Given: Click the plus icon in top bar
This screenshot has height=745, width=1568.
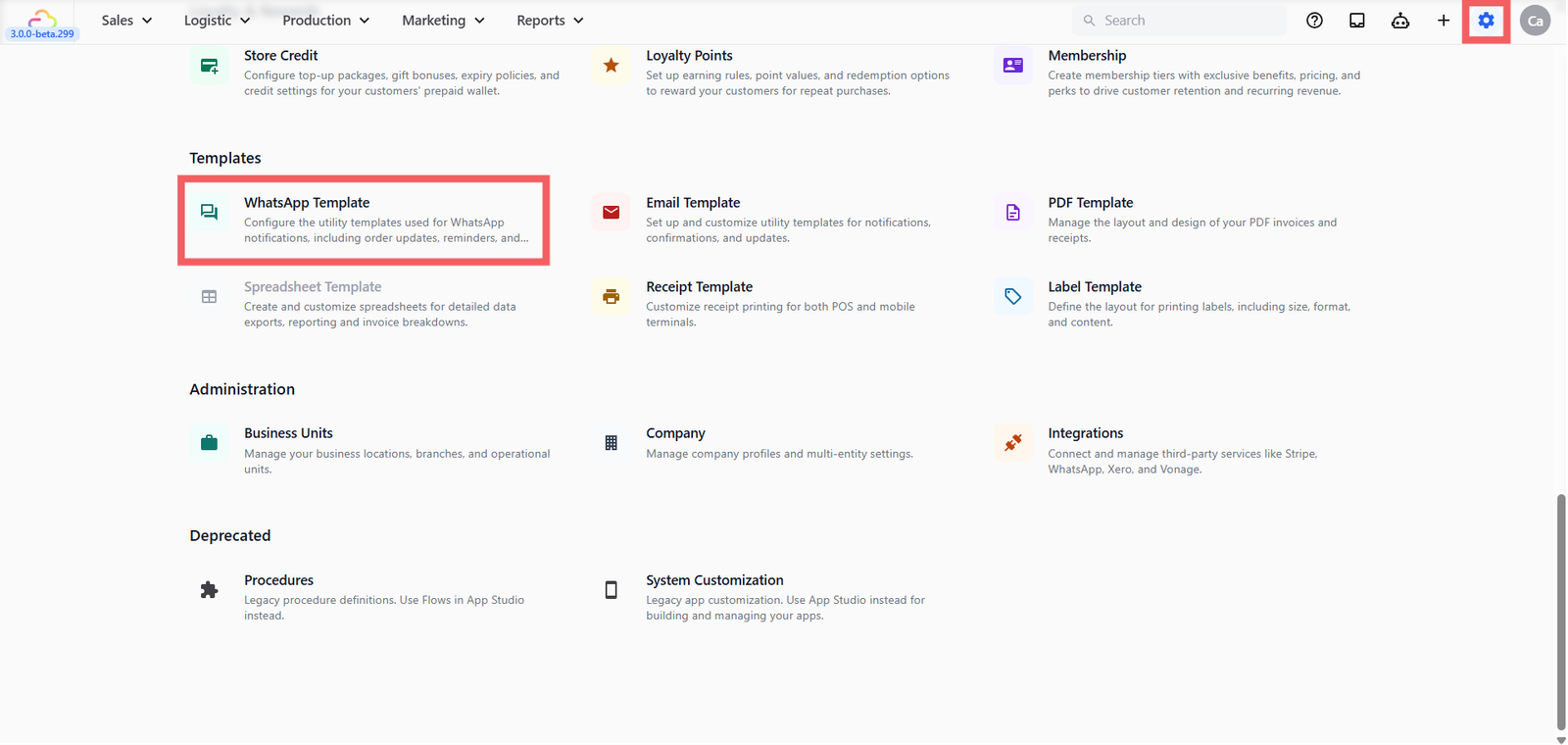Looking at the screenshot, I should (1444, 21).
